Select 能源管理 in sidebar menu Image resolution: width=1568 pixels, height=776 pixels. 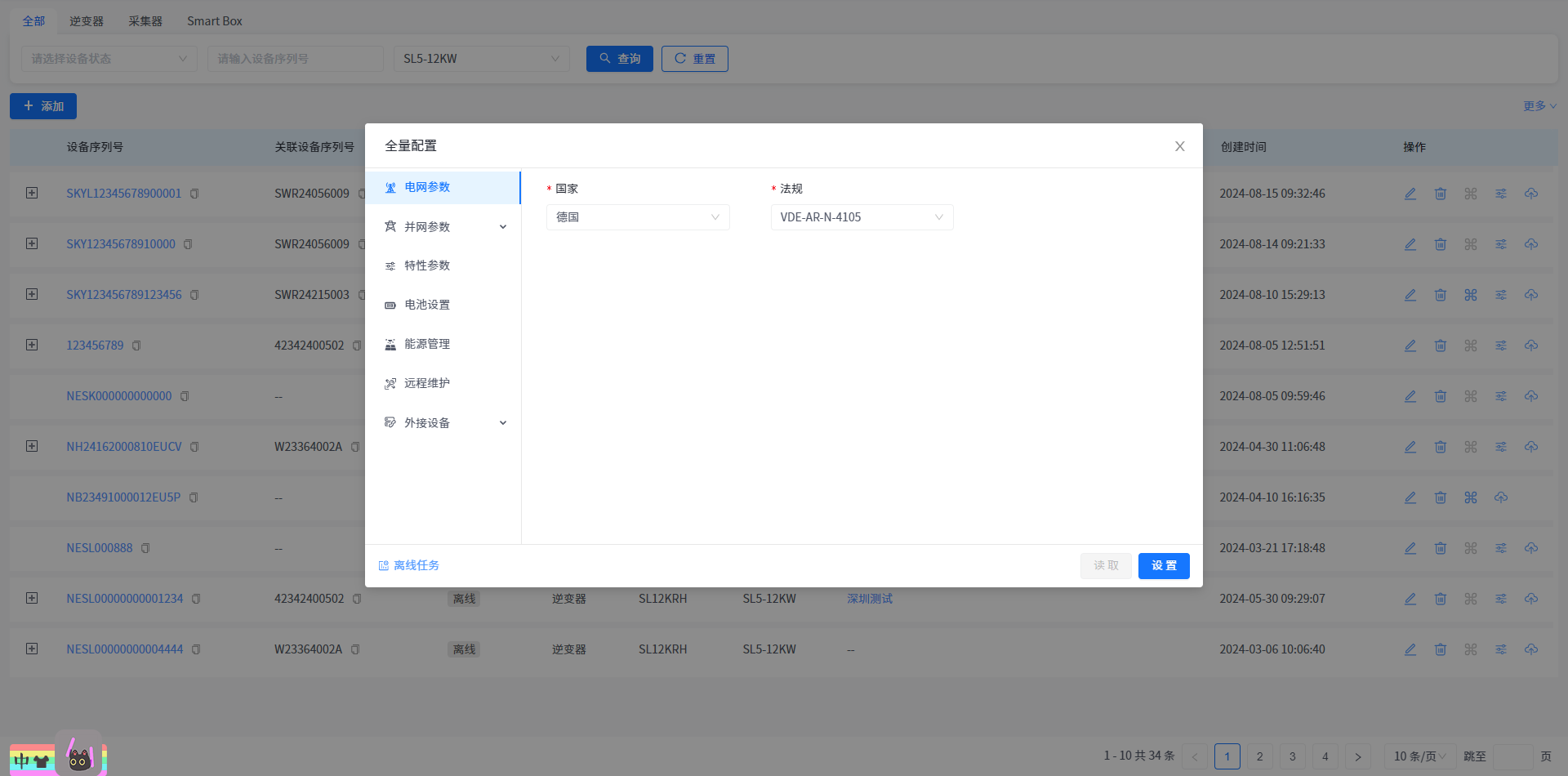[427, 344]
